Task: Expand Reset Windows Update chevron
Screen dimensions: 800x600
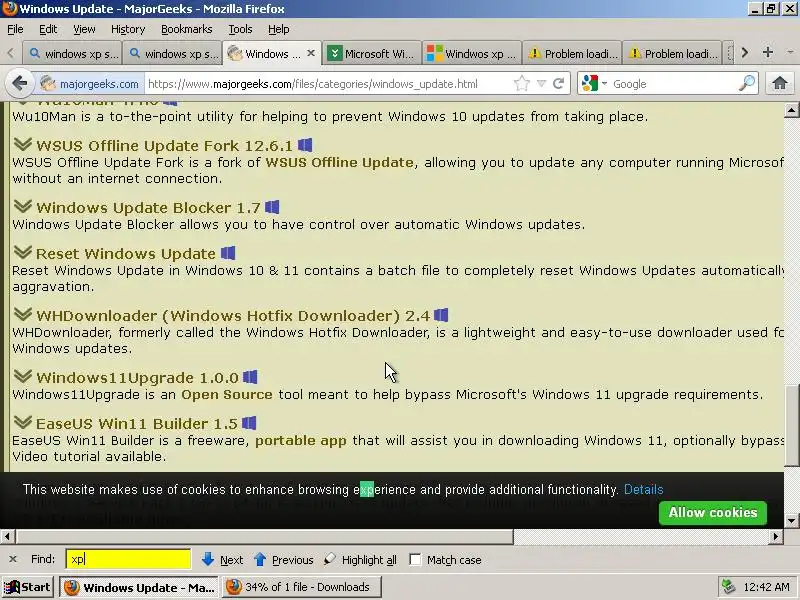Action: (22, 253)
